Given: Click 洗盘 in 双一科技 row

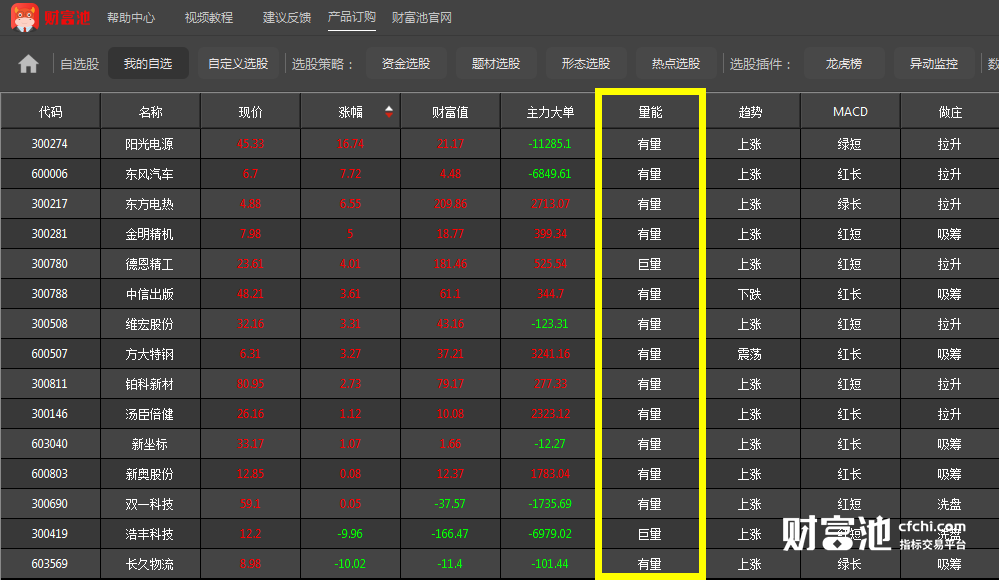Looking at the screenshot, I should [949, 504].
